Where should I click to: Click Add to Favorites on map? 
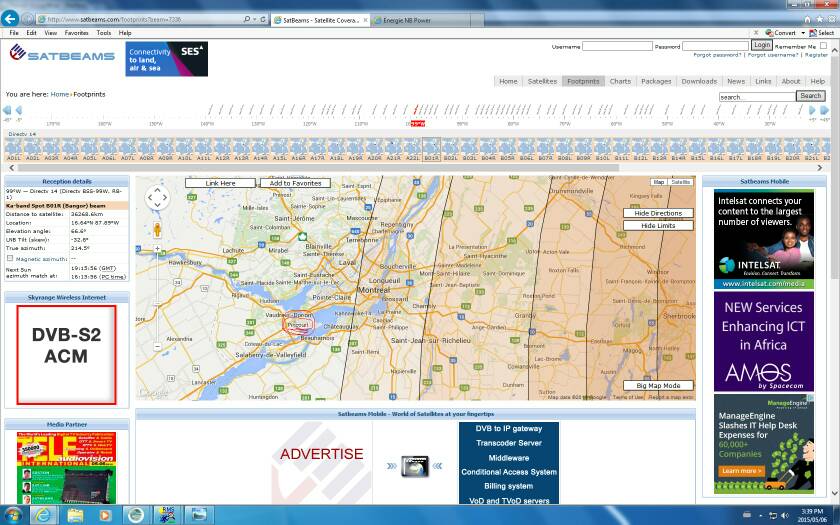[295, 183]
